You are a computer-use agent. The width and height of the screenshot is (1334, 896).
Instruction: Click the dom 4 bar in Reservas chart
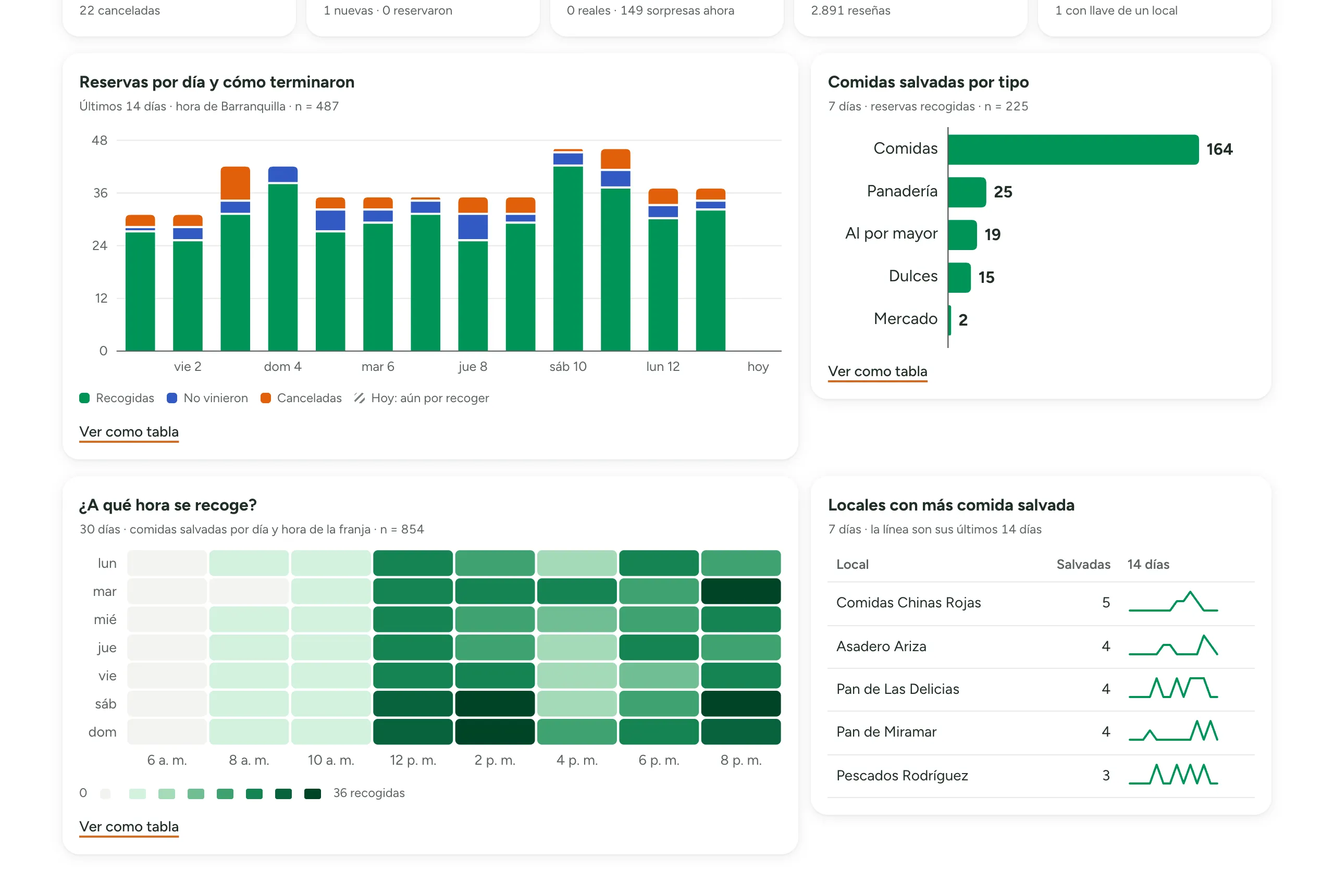(x=283, y=258)
